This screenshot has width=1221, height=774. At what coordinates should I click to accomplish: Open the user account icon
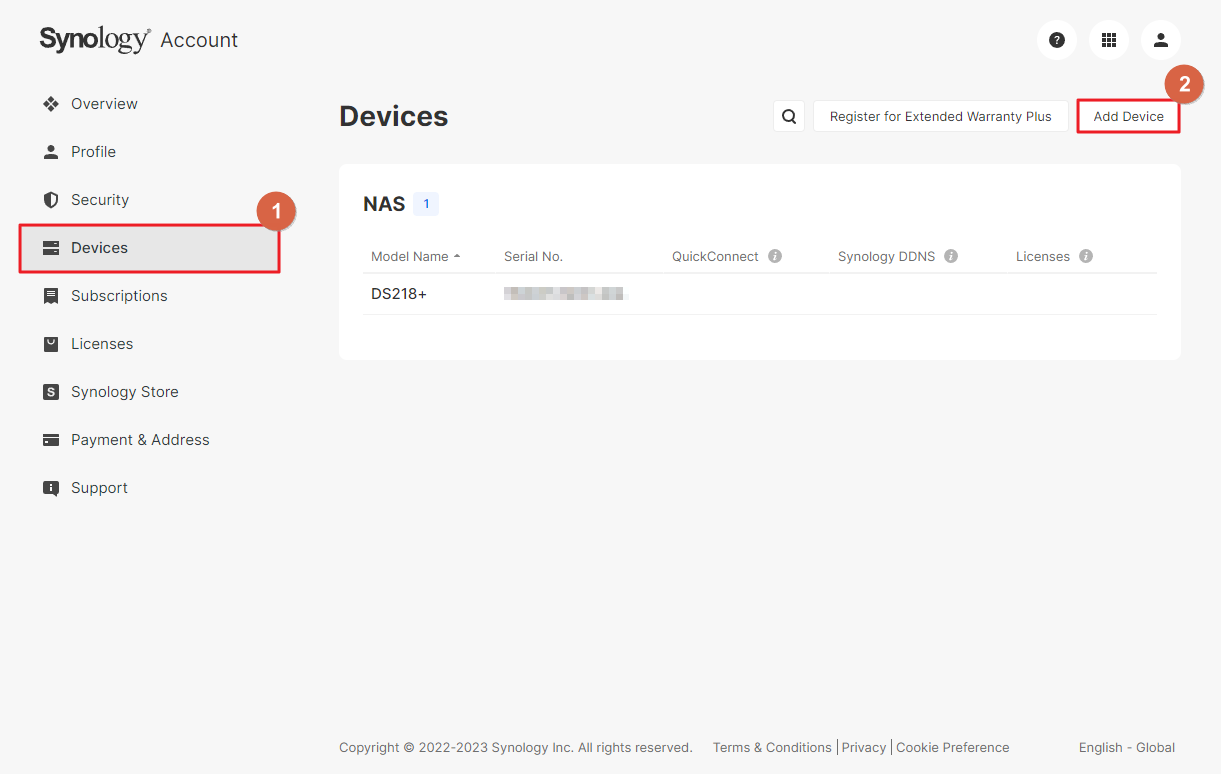point(1161,40)
